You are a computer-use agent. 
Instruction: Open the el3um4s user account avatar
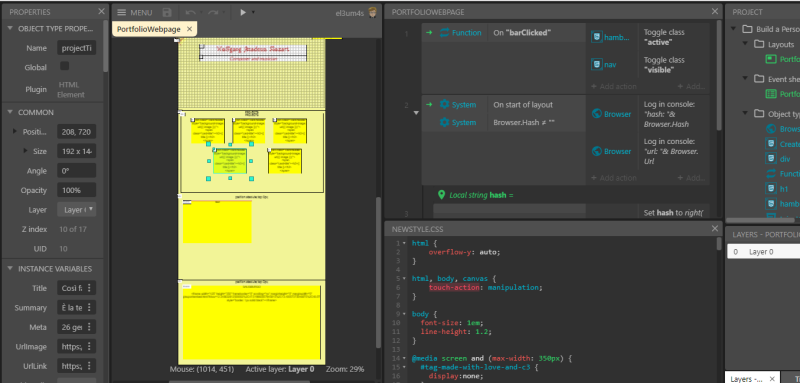click(x=372, y=13)
